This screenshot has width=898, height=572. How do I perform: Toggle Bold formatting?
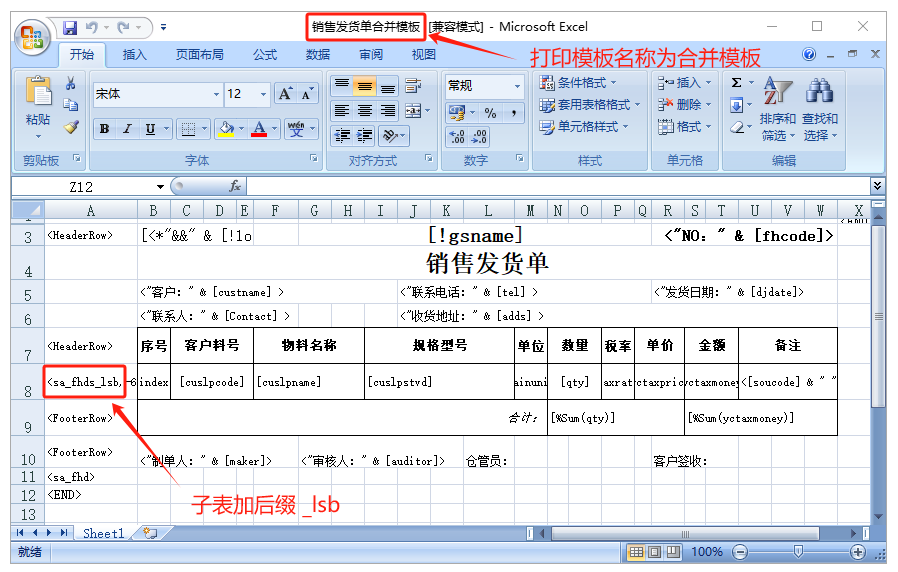(104, 129)
